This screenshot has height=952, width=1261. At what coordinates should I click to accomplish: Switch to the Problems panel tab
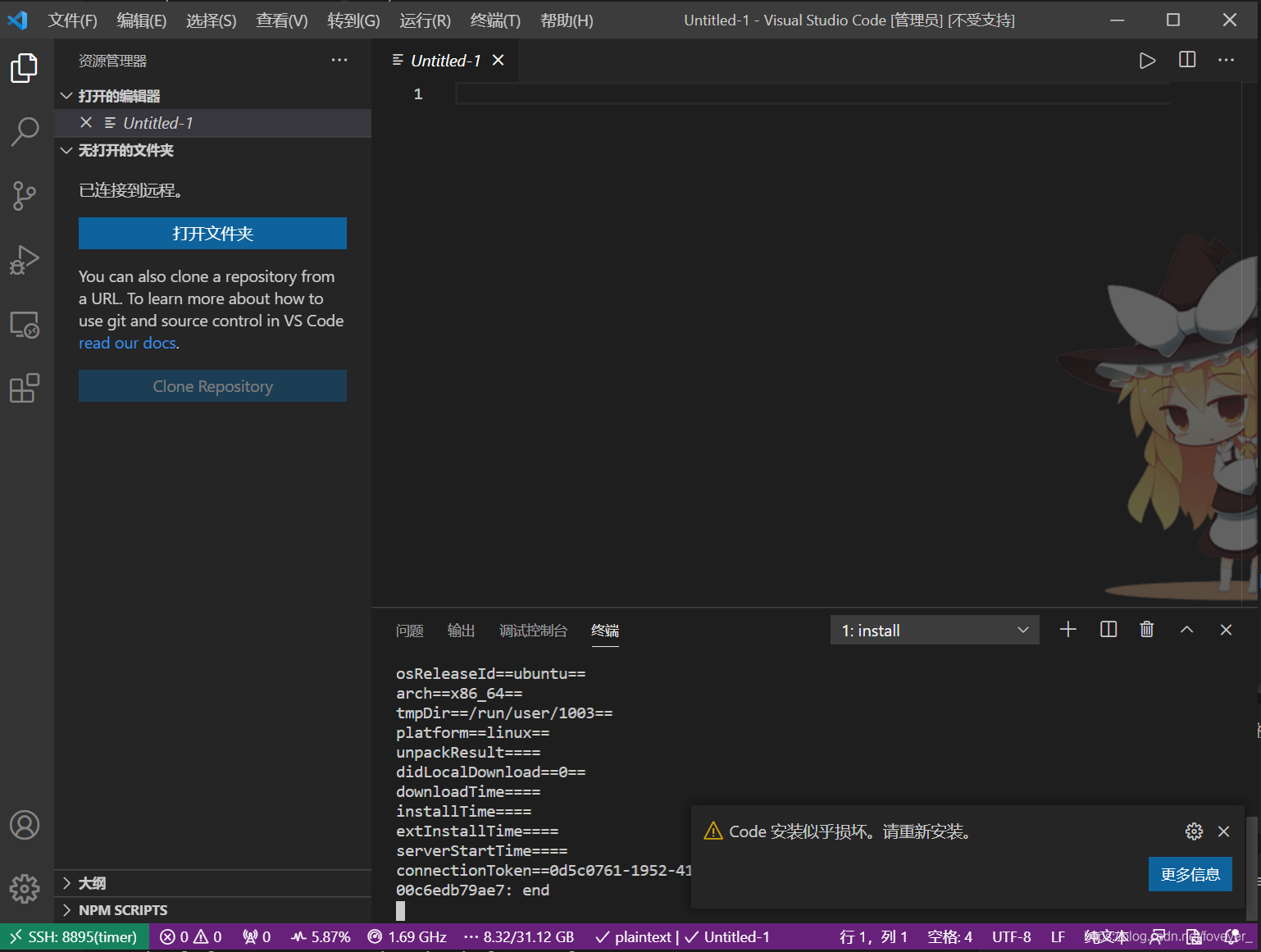pyautogui.click(x=410, y=631)
